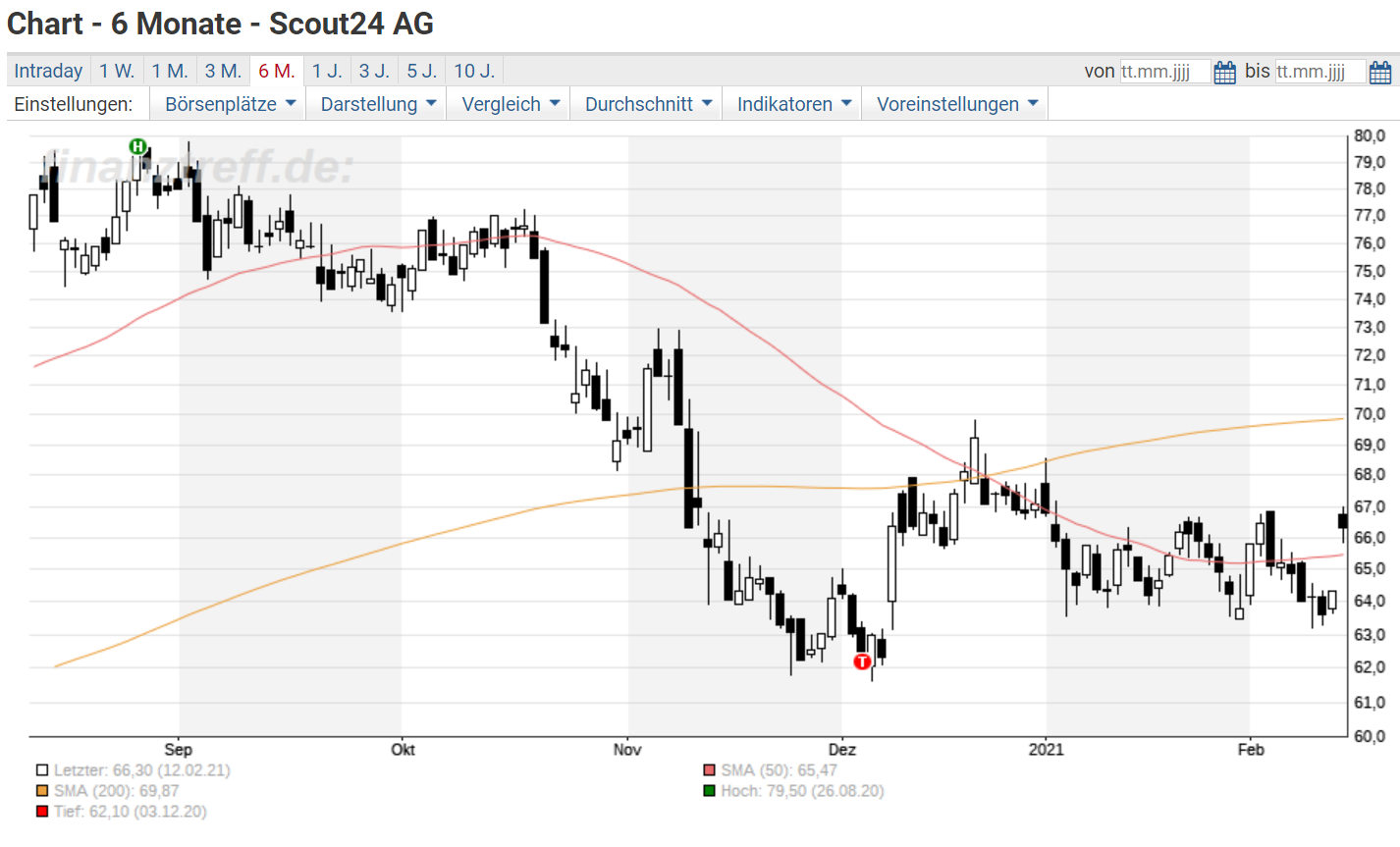Image resolution: width=1400 pixels, height=847 pixels.
Task: Click the 'von' start date input field
Action: tap(1165, 72)
